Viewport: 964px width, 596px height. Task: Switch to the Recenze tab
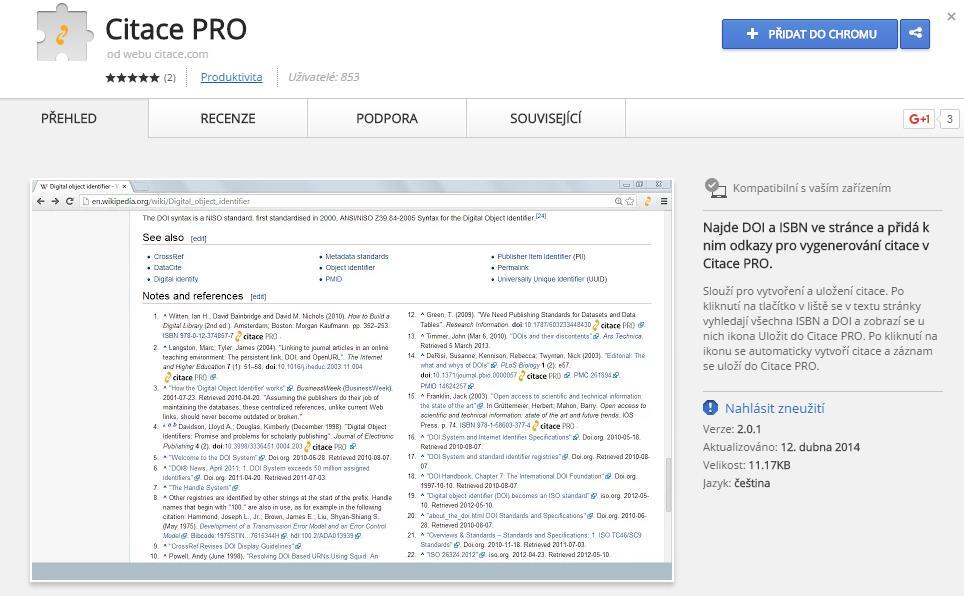click(x=227, y=118)
